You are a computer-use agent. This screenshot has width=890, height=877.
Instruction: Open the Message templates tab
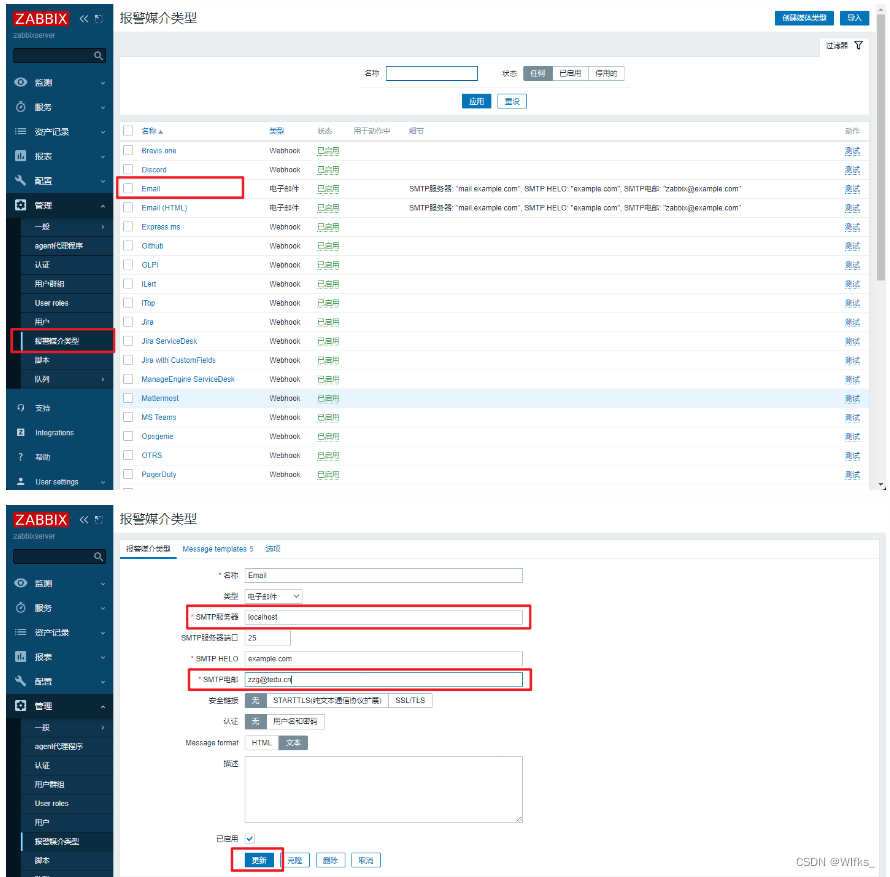tap(217, 549)
